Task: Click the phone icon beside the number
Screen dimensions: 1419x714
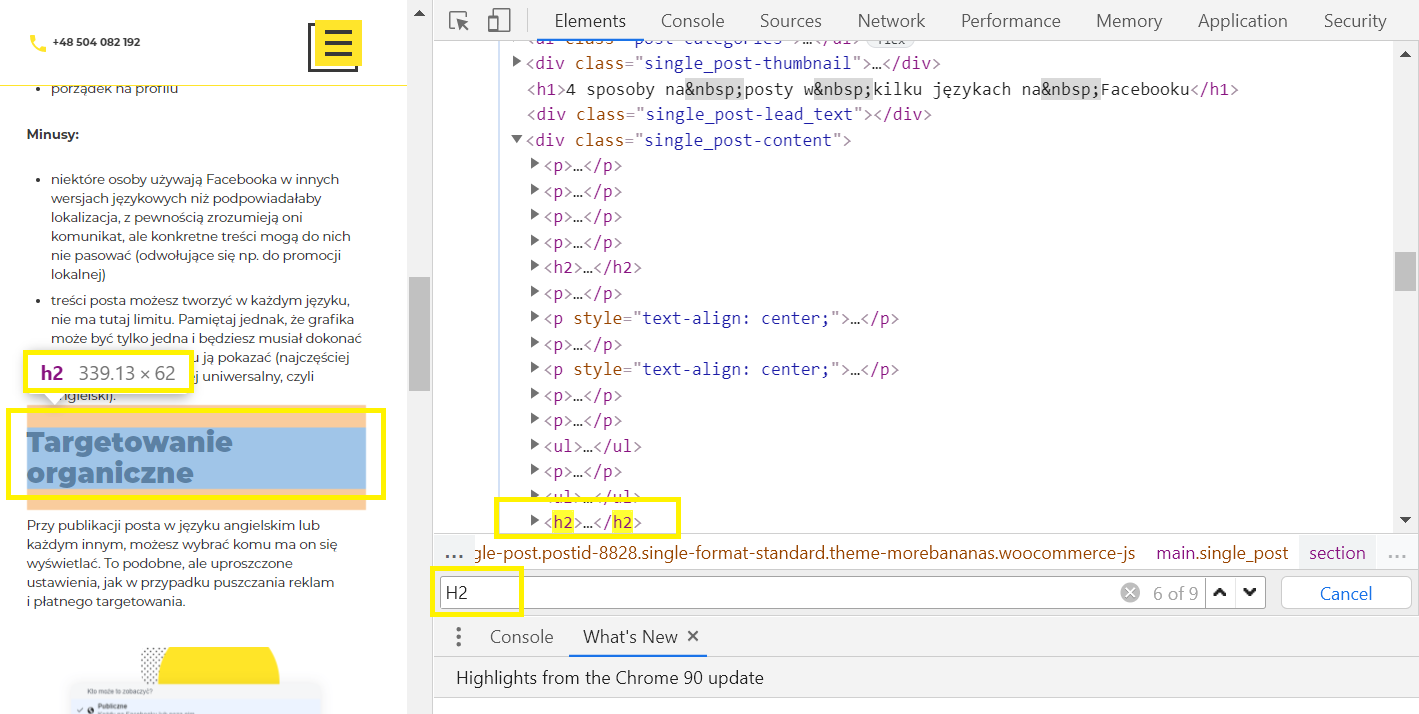Action: [38, 43]
